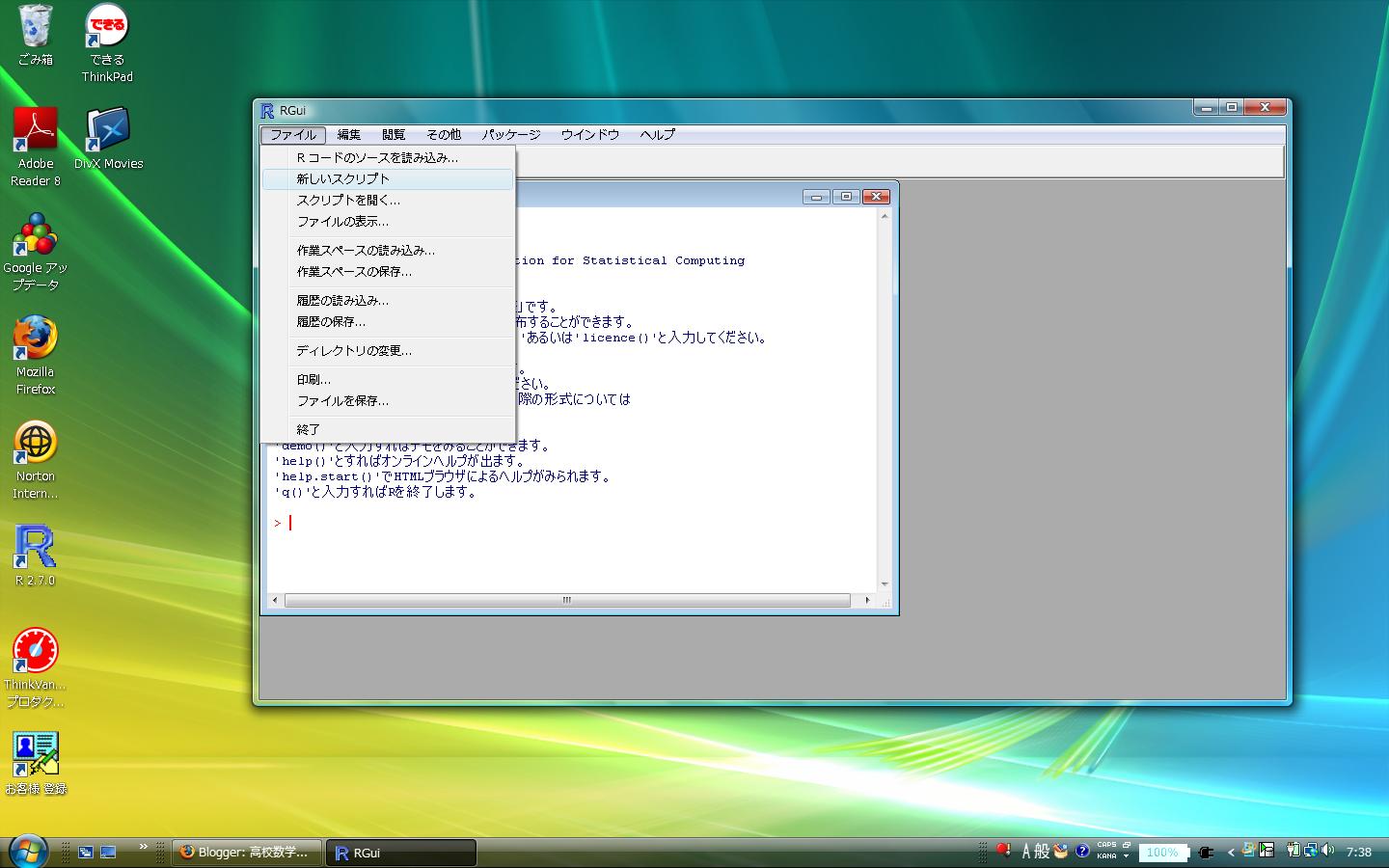Click the R Console command prompt line
The height and width of the screenshot is (868, 1389).
(x=572, y=523)
